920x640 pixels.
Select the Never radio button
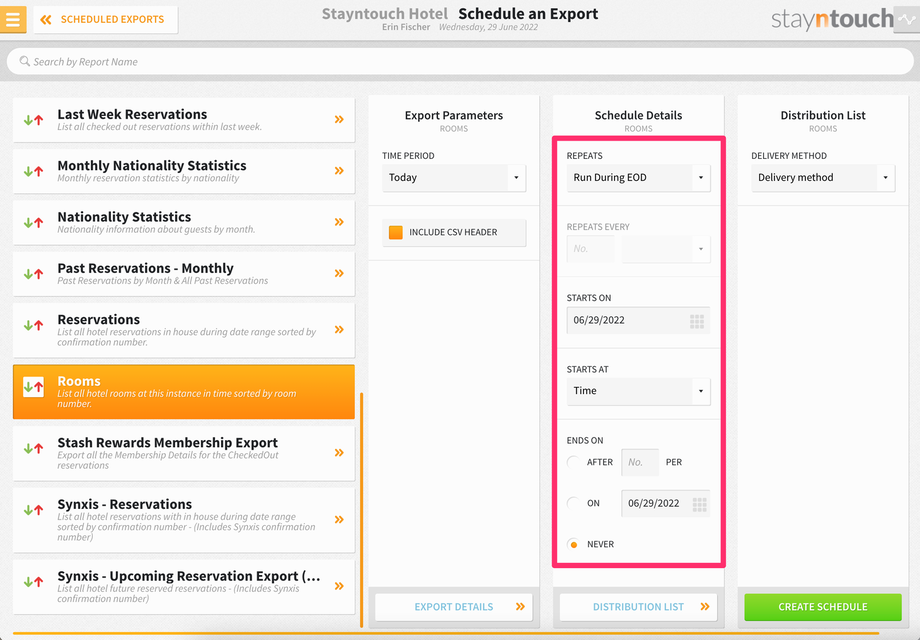click(574, 544)
